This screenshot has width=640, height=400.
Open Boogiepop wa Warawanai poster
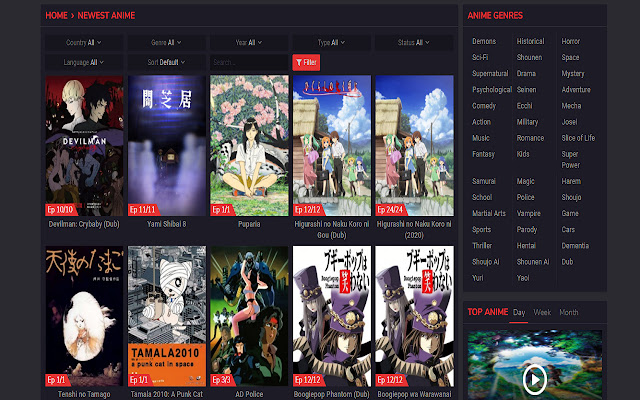tap(414, 316)
